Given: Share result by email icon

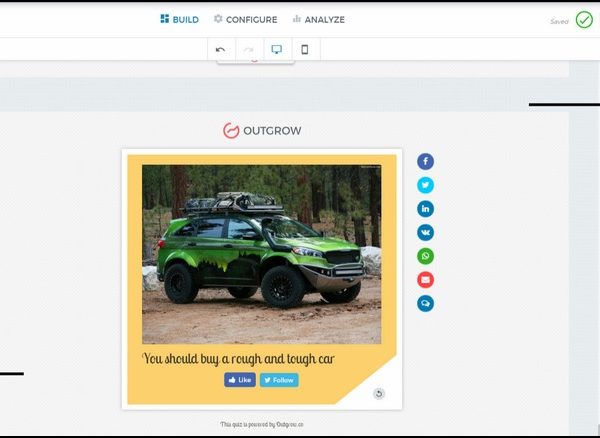Looking at the screenshot, I should 425,279.
